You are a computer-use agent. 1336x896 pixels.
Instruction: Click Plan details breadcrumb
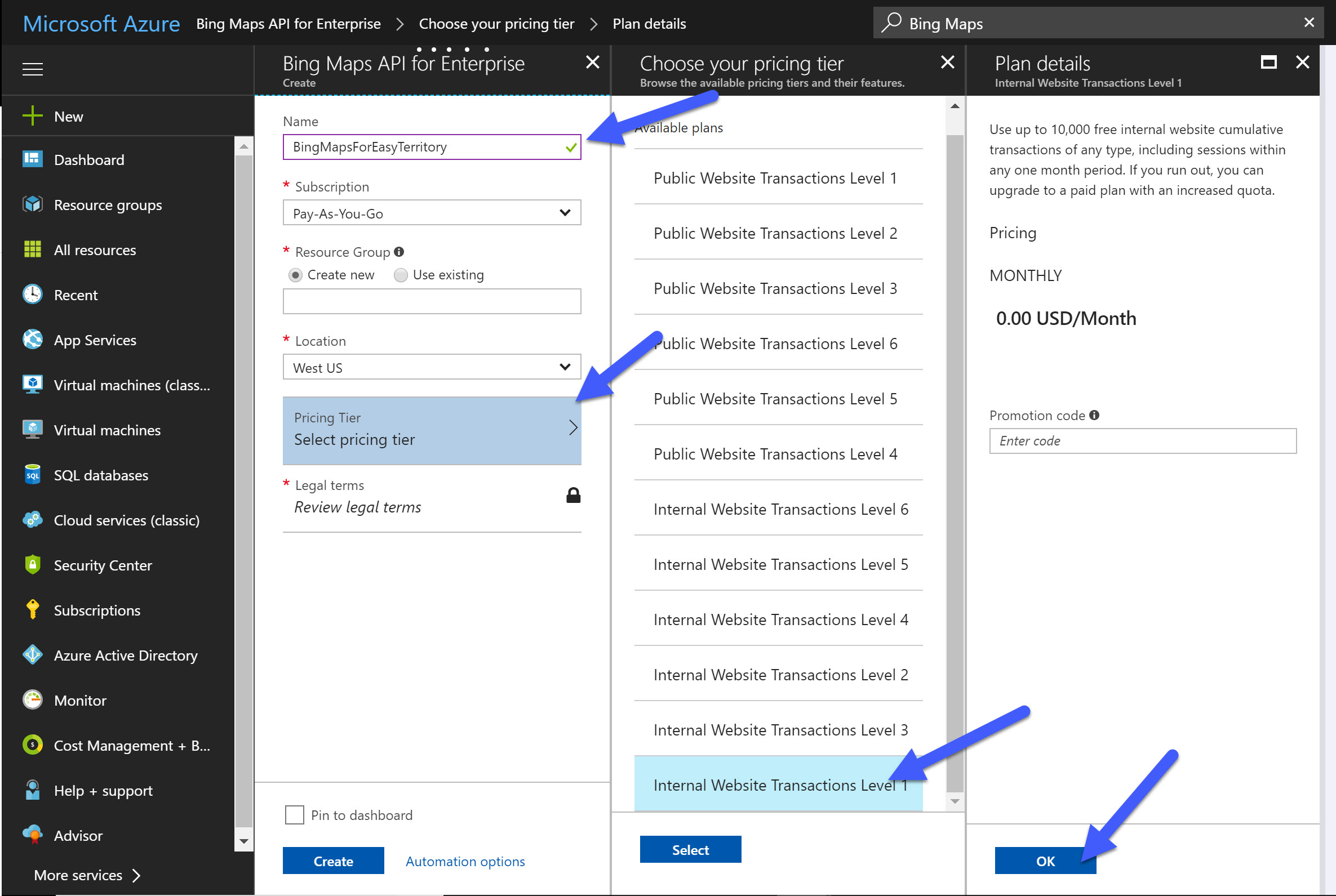(649, 24)
